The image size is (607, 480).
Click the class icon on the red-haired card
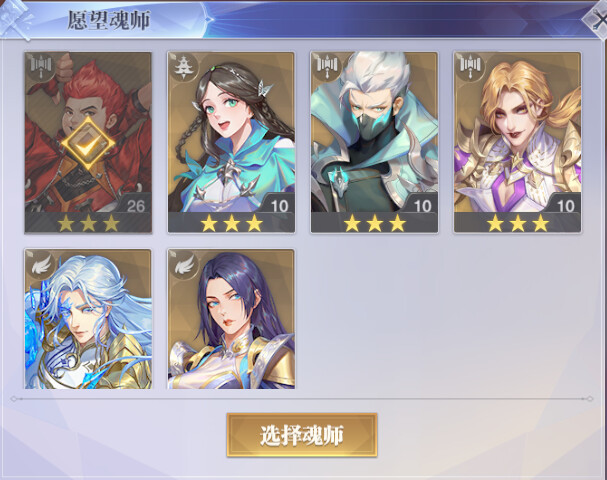[x=41, y=65]
